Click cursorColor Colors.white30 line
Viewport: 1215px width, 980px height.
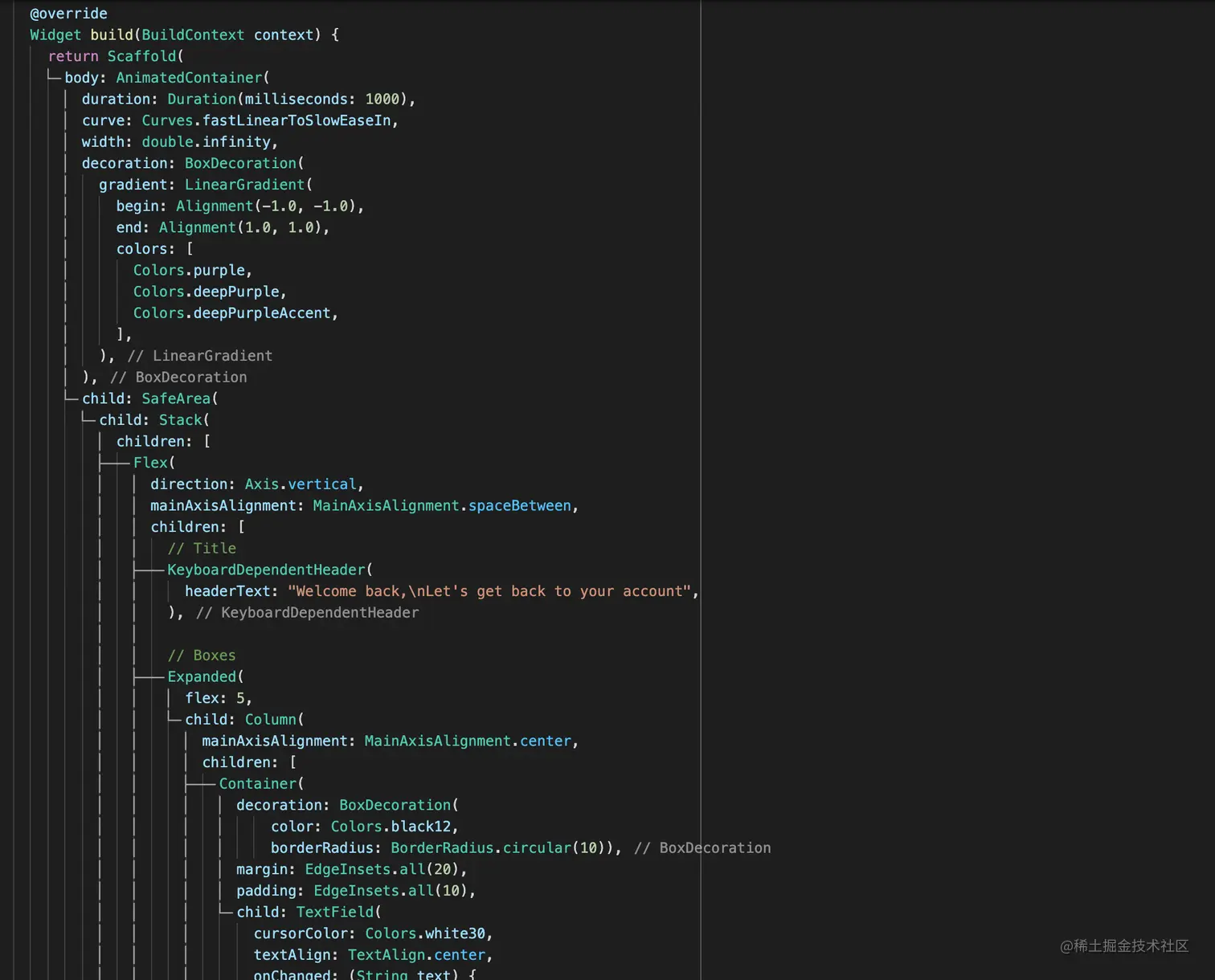click(373, 934)
